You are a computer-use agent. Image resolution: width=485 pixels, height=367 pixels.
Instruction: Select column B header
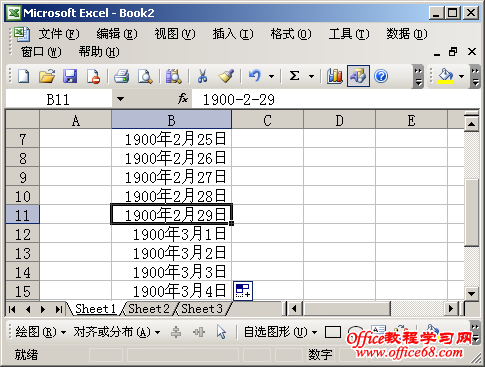click(x=171, y=120)
